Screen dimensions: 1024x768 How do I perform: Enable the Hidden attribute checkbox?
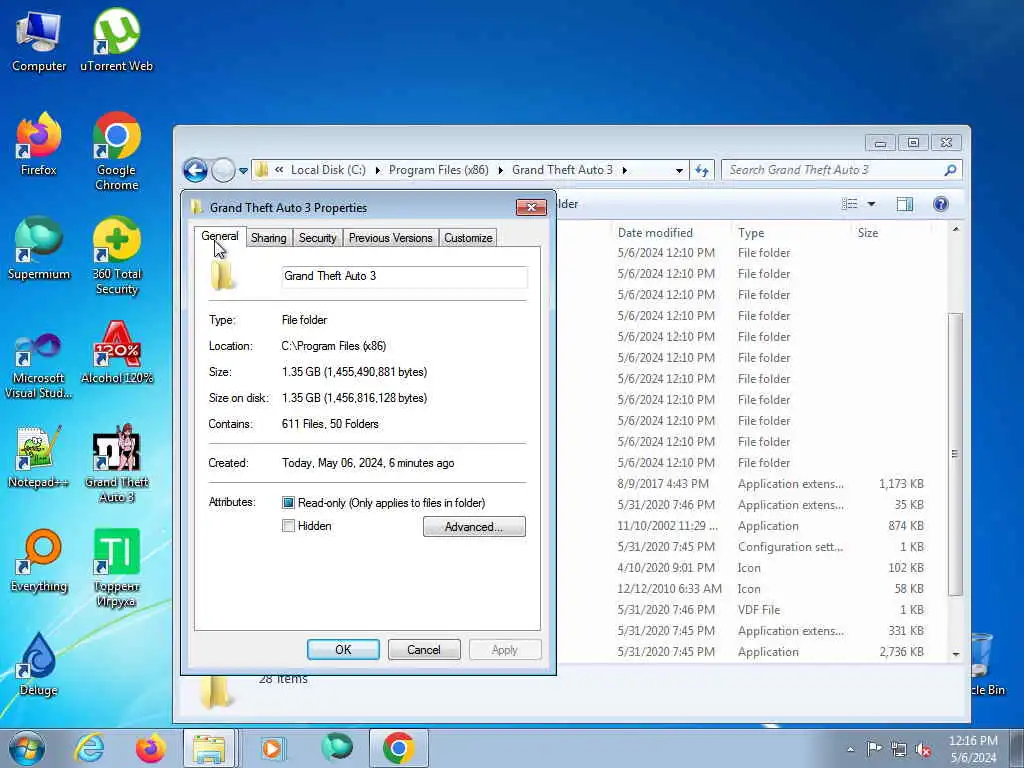(288, 526)
